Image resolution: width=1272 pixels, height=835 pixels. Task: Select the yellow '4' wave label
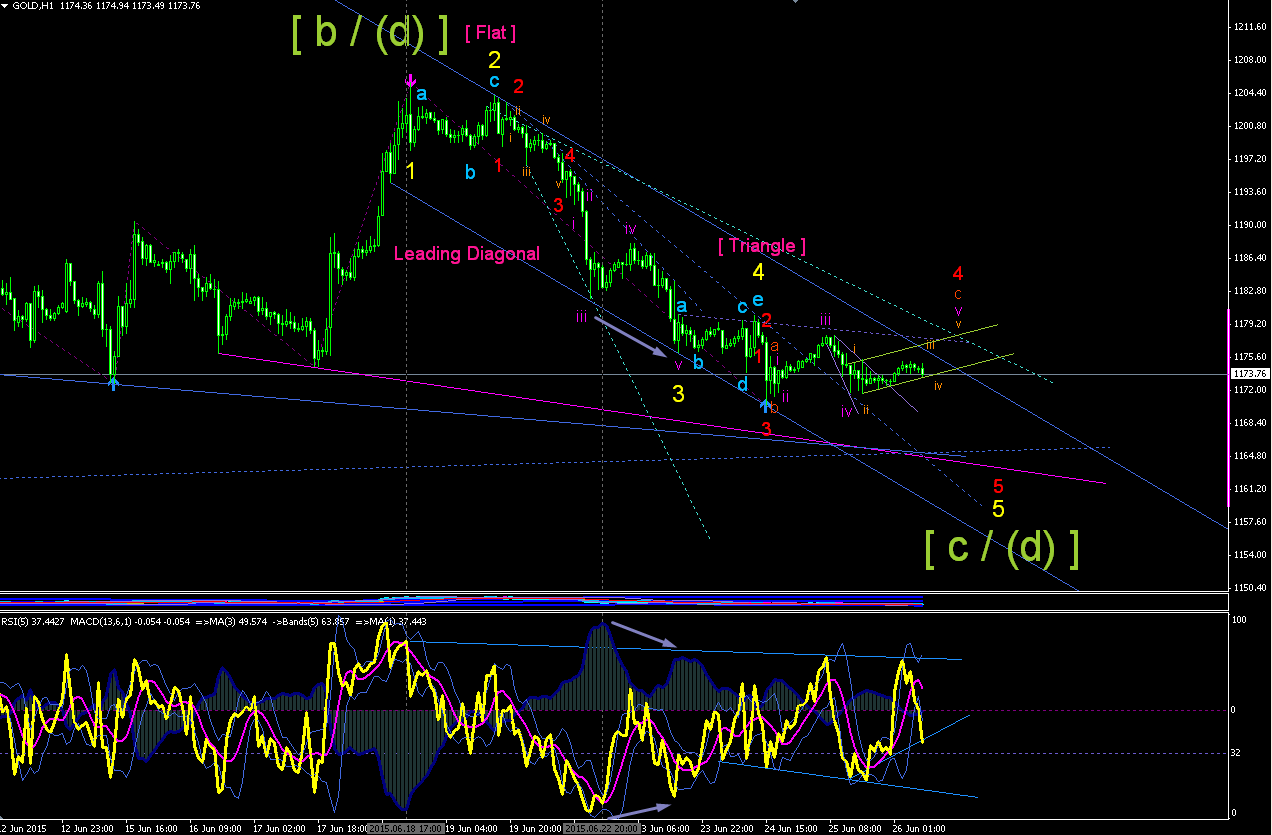click(x=758, y=272)
